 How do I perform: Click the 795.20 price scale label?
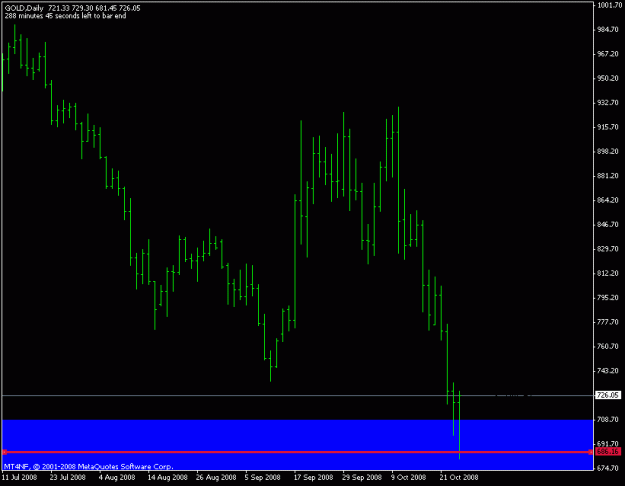[608, 297]
